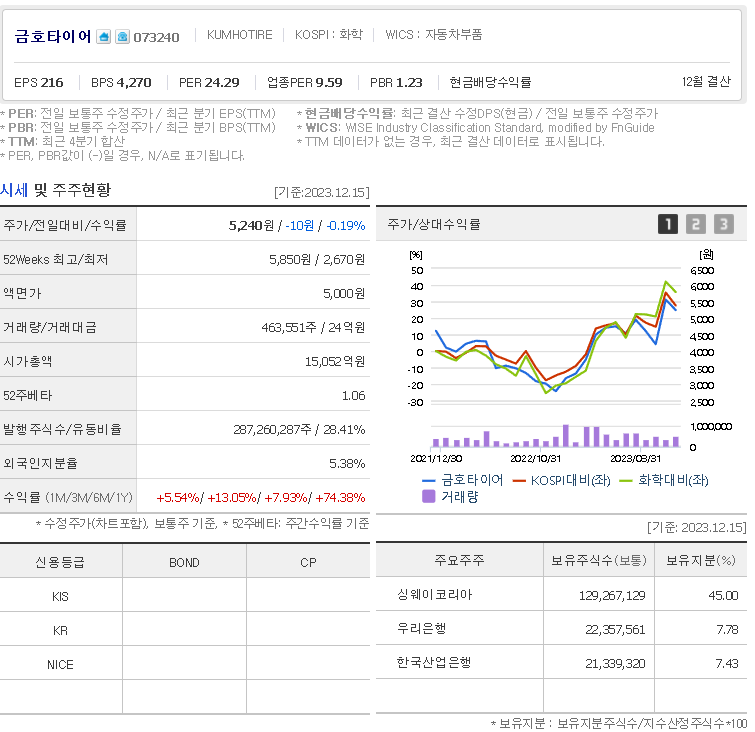Click the KOSPI : 화학 classification text
Screen dimensions: 755x732
(328, 35)
